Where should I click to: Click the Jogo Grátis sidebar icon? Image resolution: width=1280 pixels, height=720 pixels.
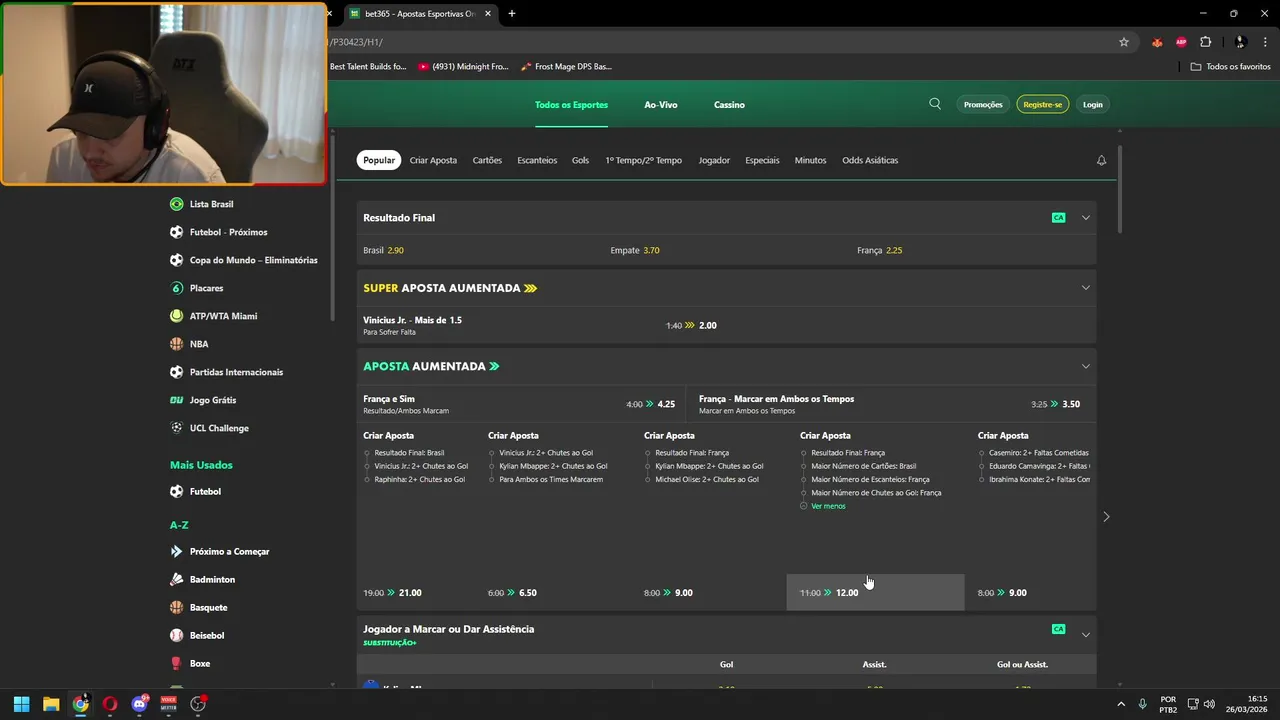(177, 400)
